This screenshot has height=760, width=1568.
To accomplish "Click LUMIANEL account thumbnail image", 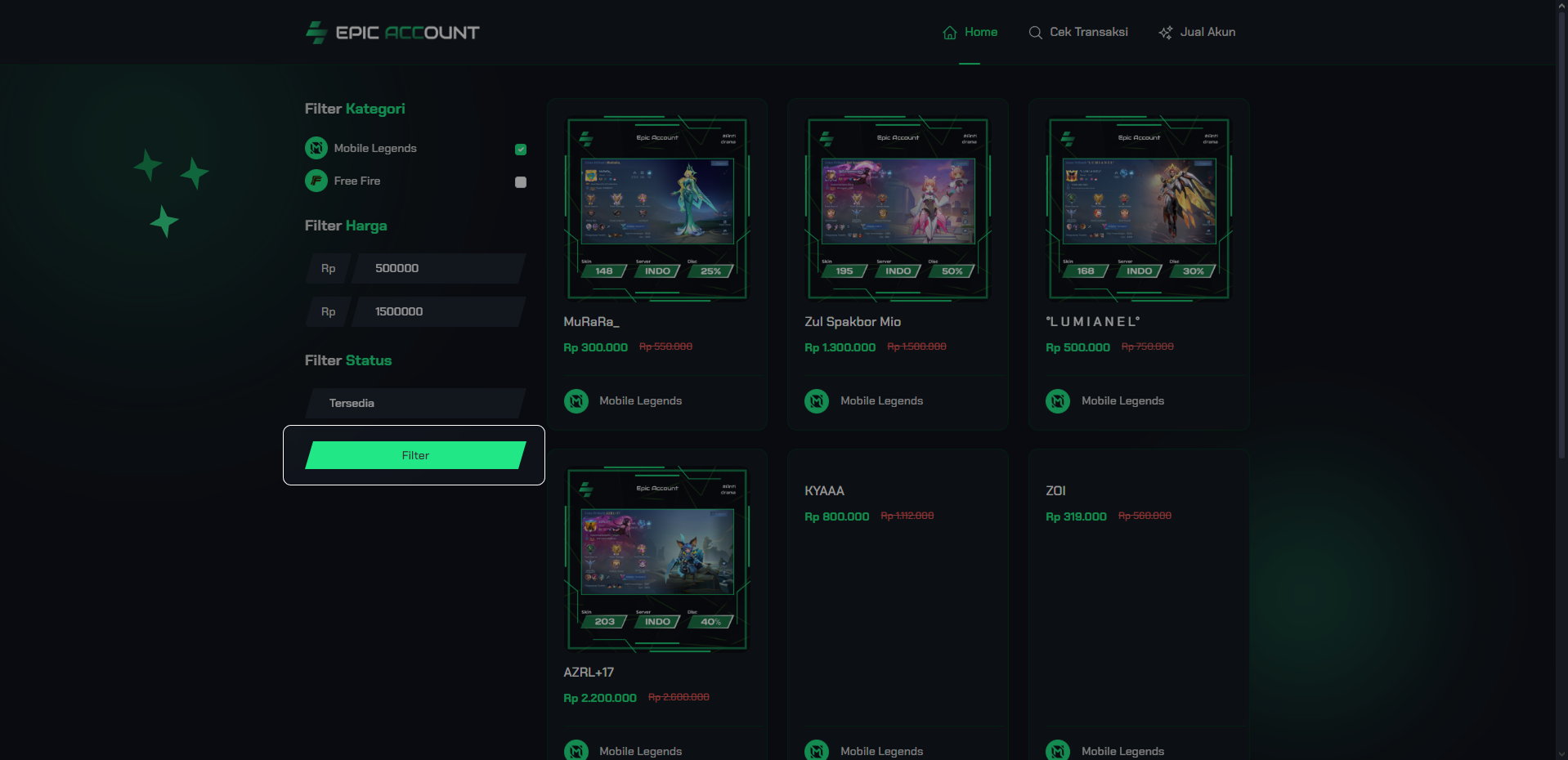I will 1139,209.
